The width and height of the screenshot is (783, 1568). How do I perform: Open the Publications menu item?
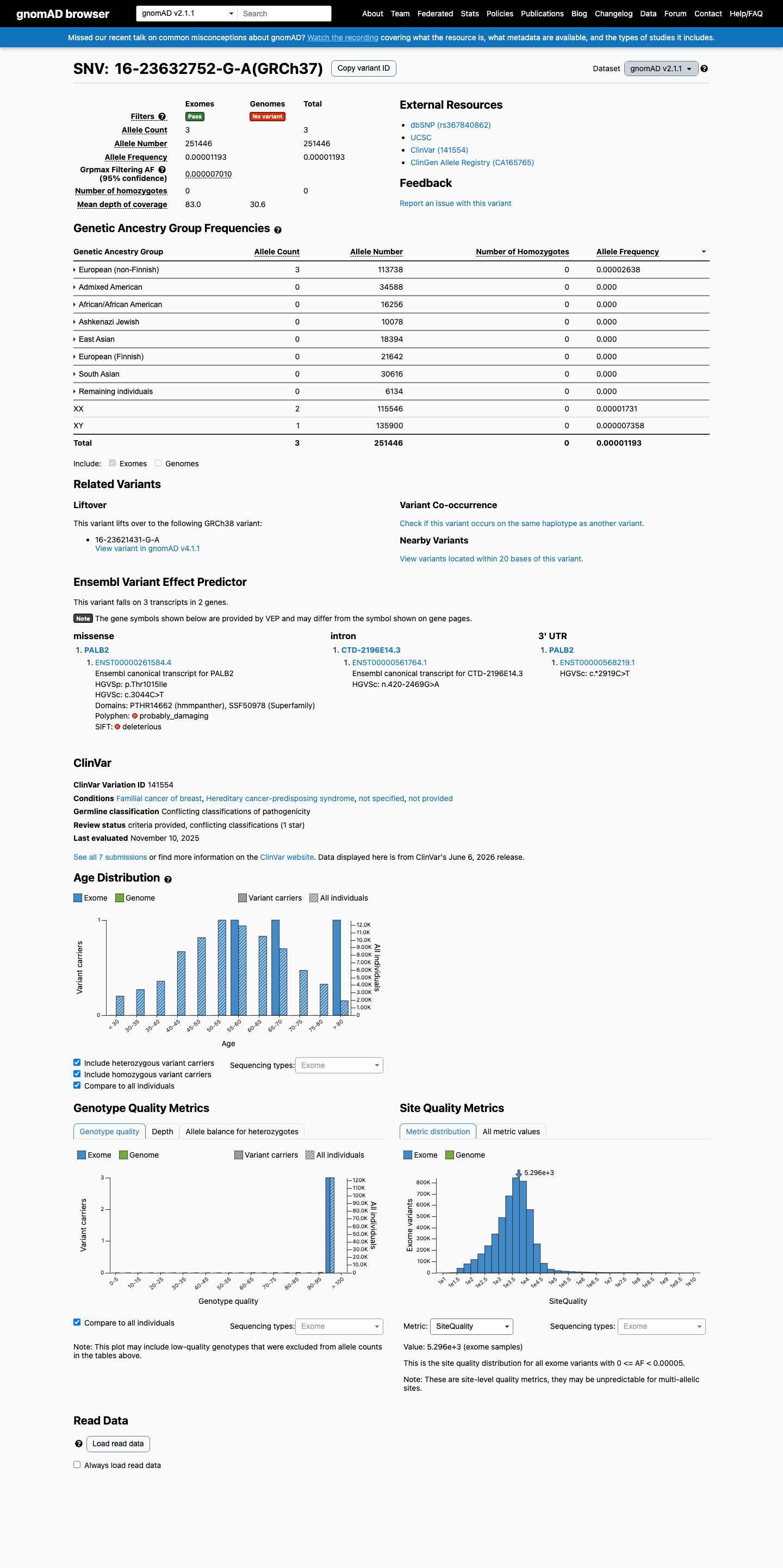[x=542, y=14]
